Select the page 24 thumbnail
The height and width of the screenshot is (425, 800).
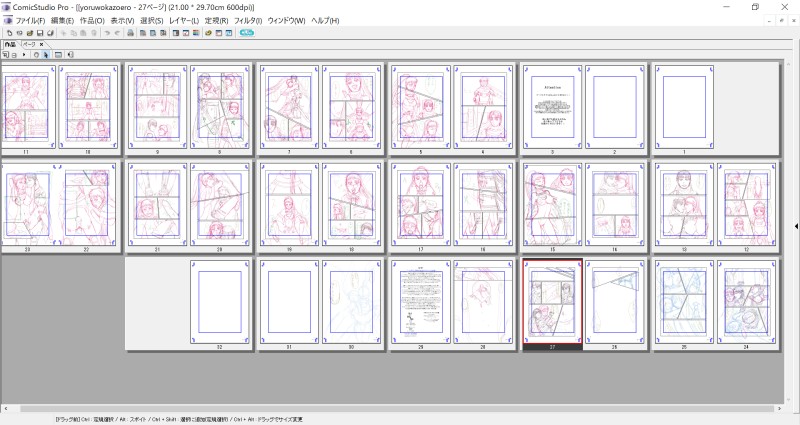[x=746, y=301]
